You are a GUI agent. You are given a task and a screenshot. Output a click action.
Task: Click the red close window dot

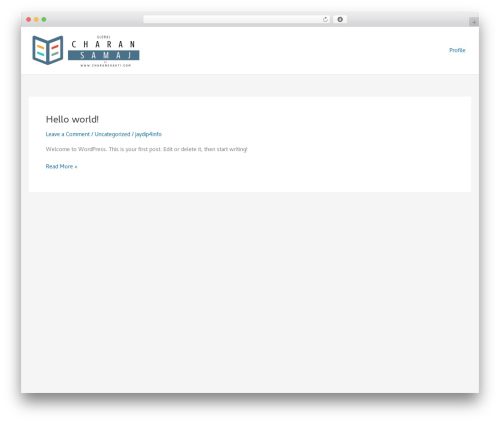point(29,19)
